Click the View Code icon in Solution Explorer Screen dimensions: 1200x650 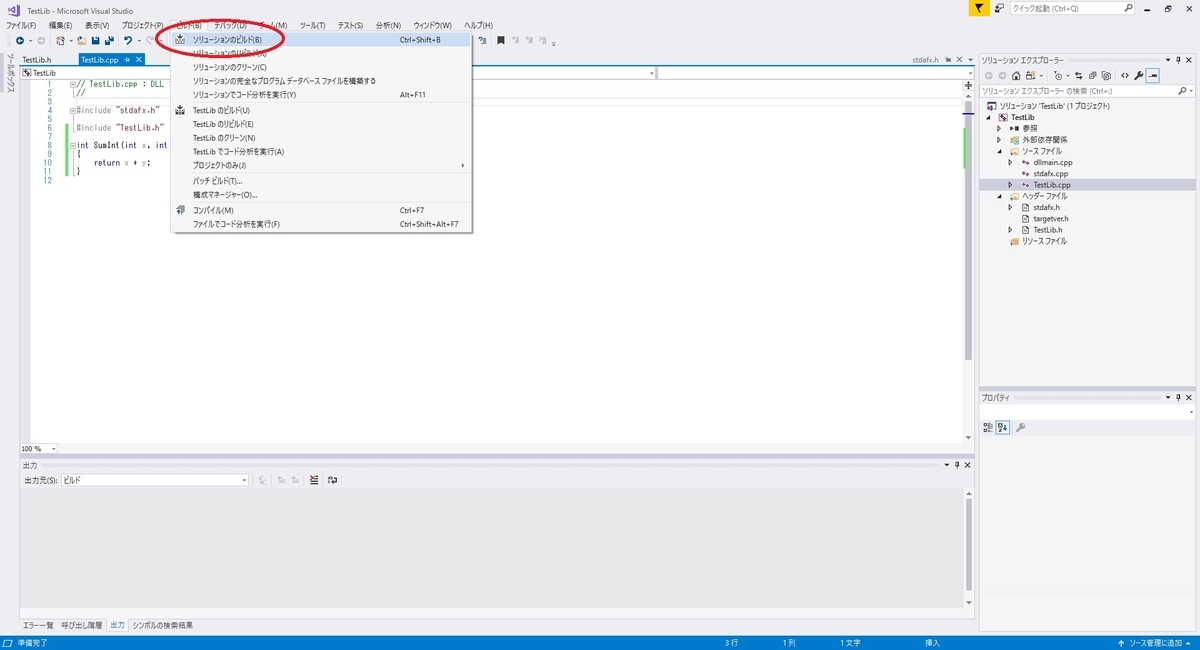pos(1125,75)
